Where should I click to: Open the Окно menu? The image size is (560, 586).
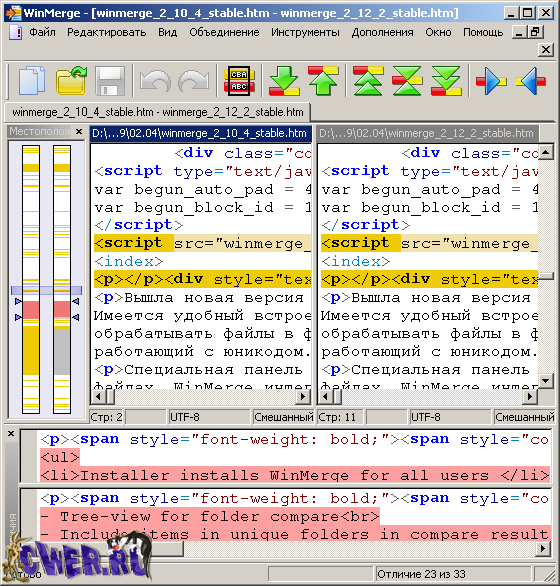[x=438, y=33]
